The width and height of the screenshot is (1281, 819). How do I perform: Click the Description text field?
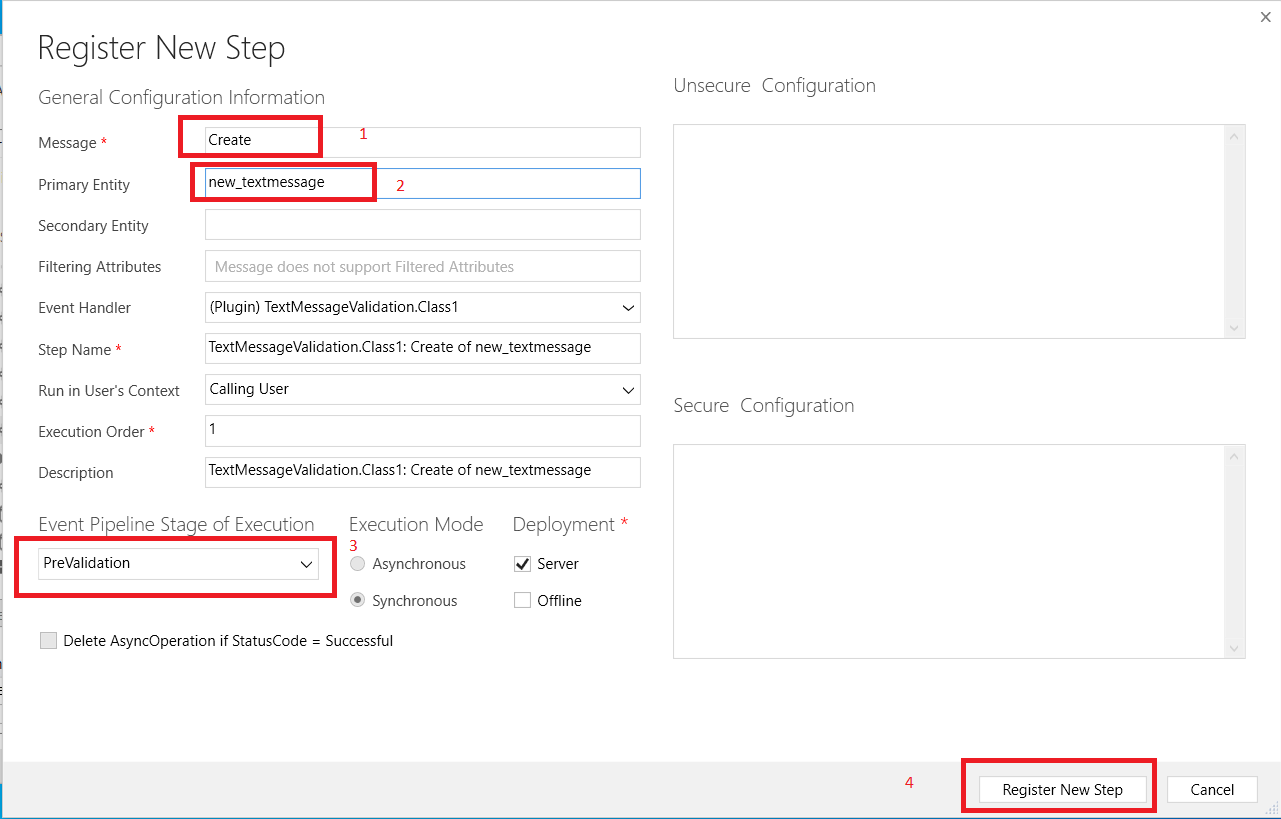[422, 471]
